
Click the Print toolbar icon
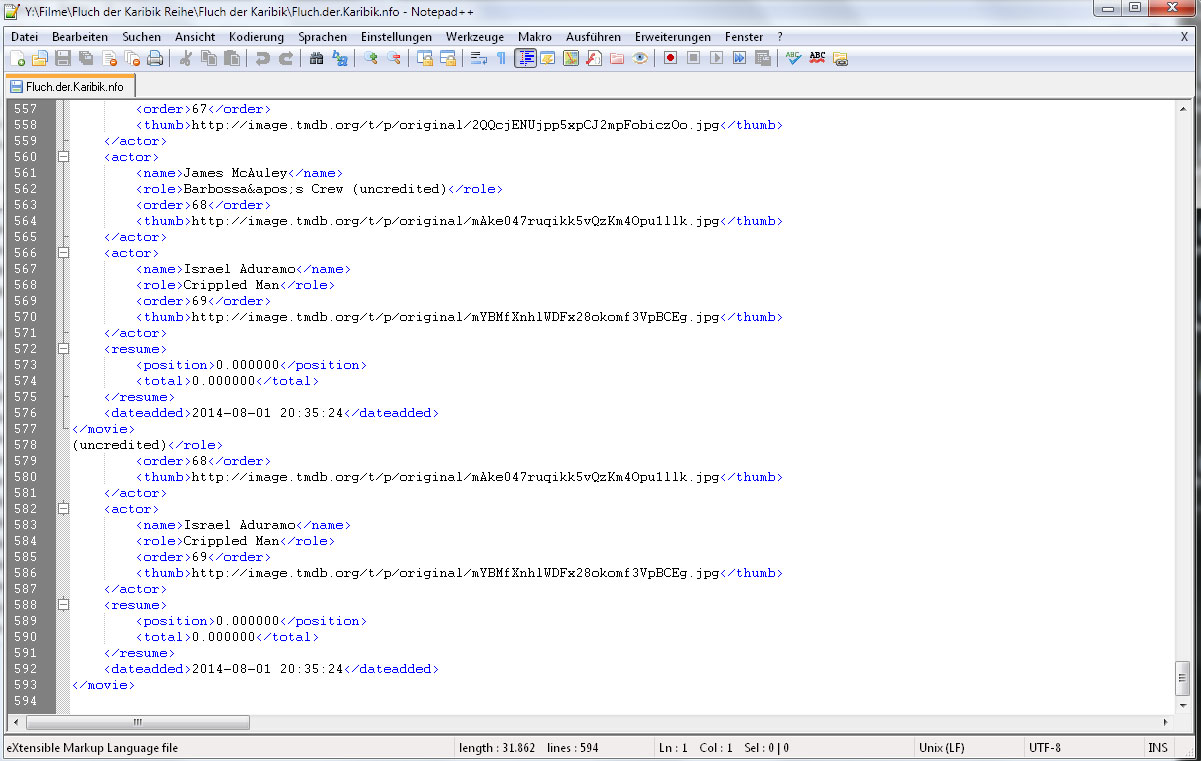point(155,59)
